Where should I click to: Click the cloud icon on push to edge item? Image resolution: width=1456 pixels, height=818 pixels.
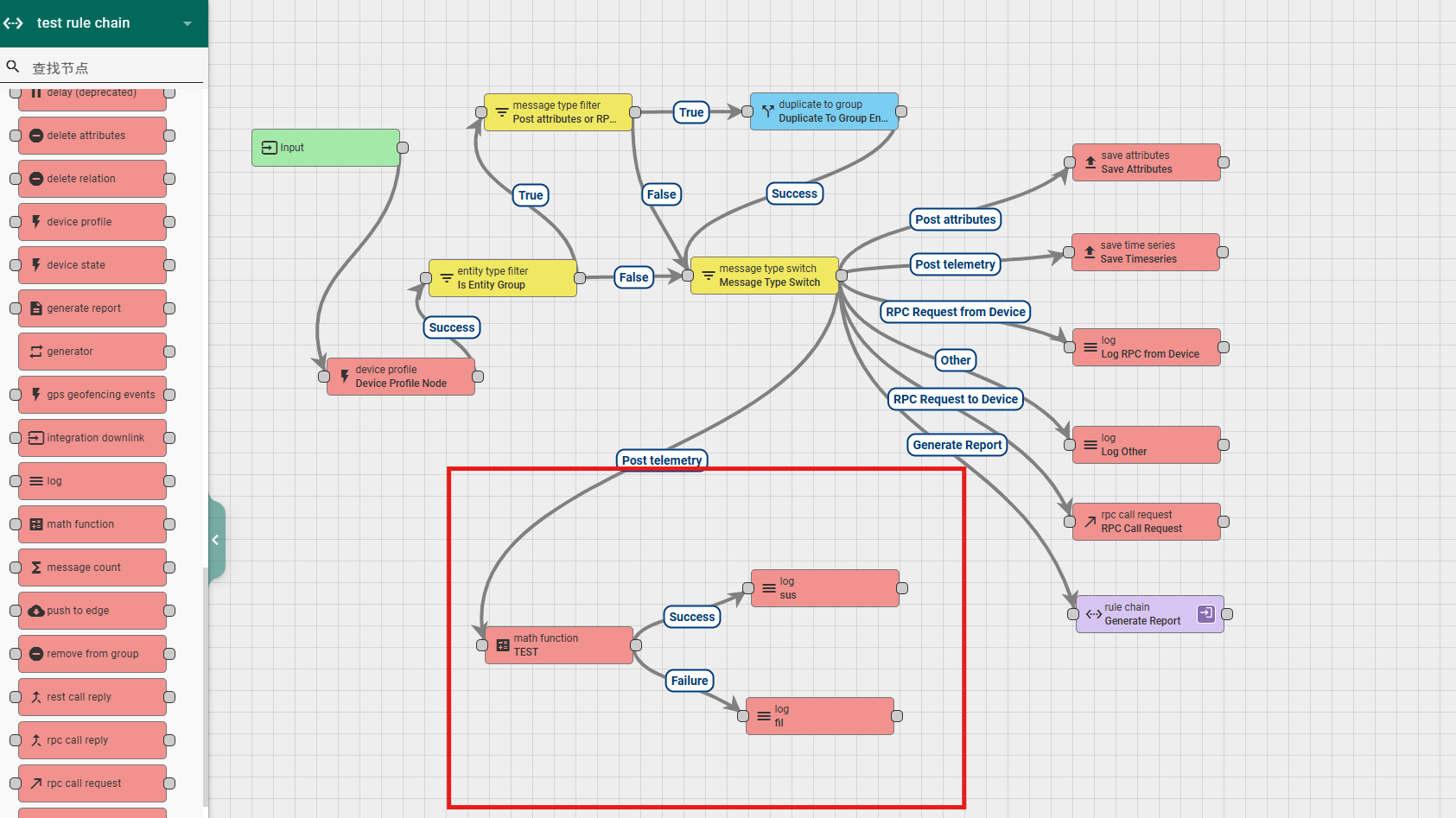point(36,611)
